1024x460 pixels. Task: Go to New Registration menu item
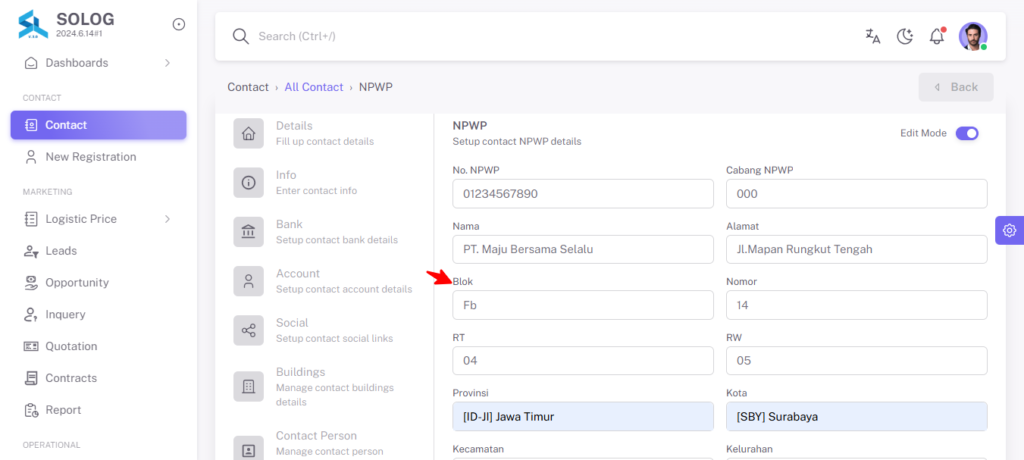coord(98,157)
